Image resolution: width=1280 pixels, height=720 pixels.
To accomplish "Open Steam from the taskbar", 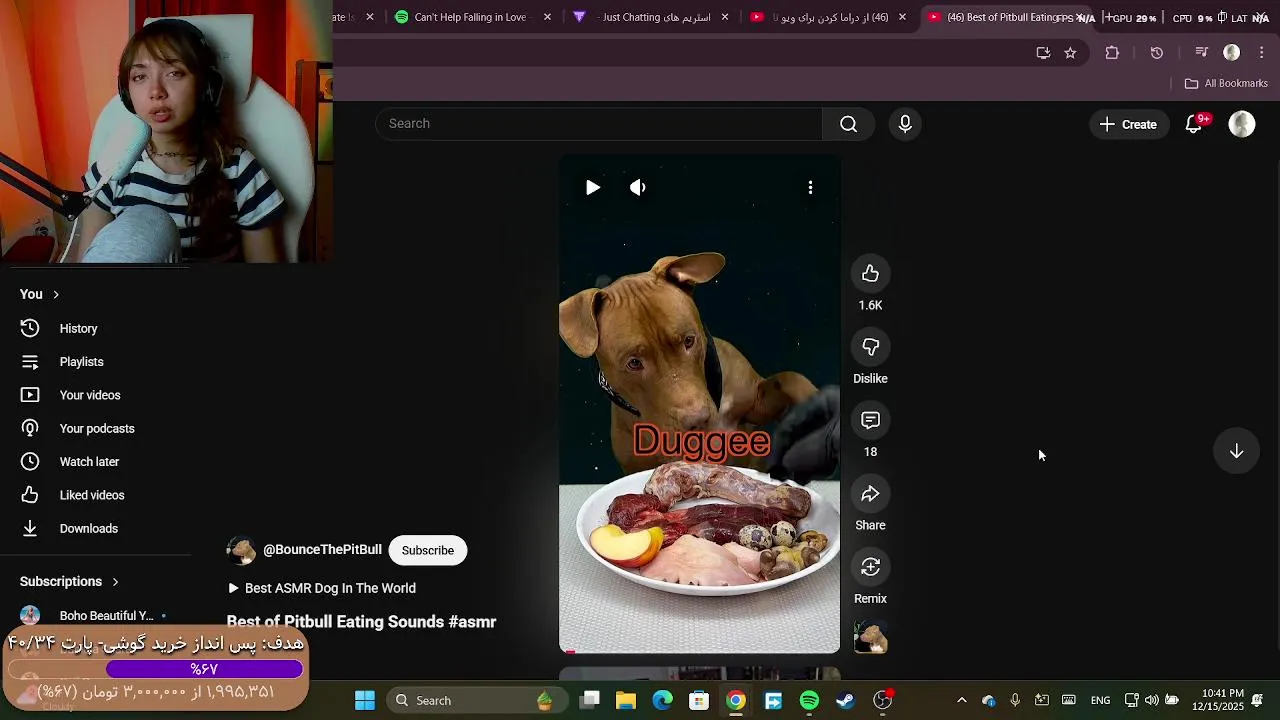I will (x=845, y=701).
